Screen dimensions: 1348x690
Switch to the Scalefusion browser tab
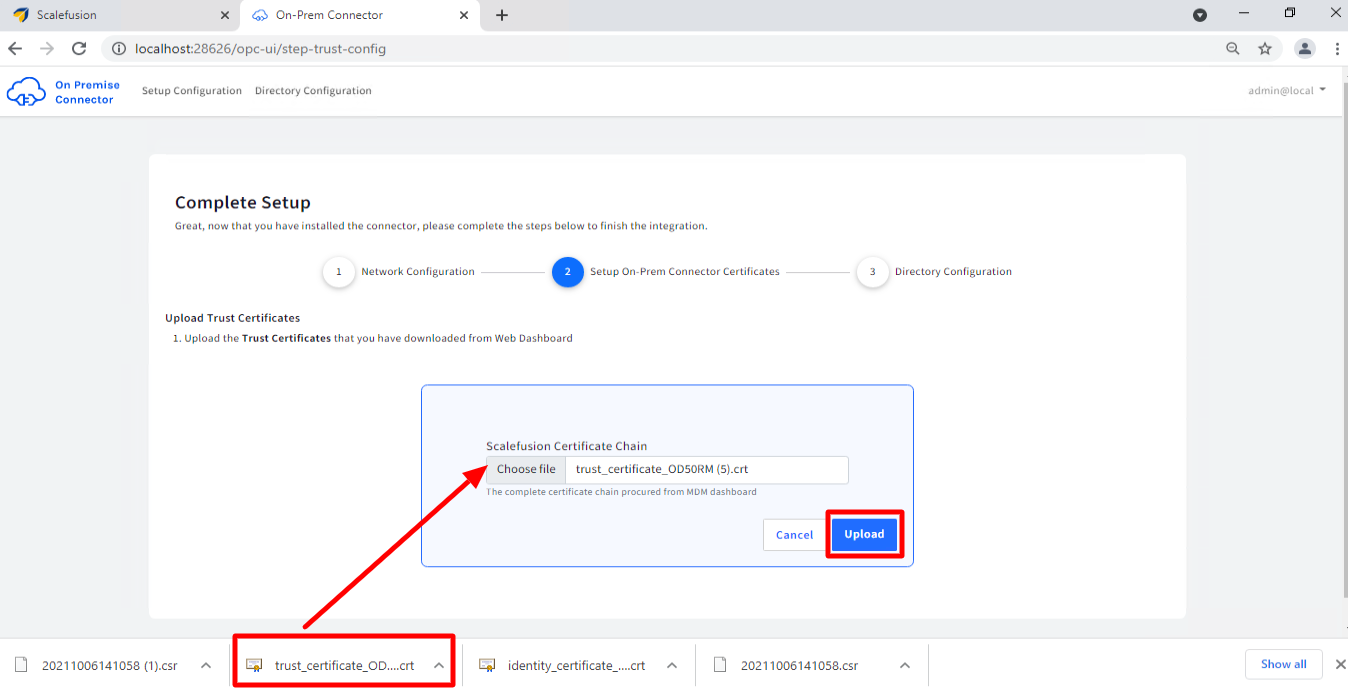(x=120, y=15)
